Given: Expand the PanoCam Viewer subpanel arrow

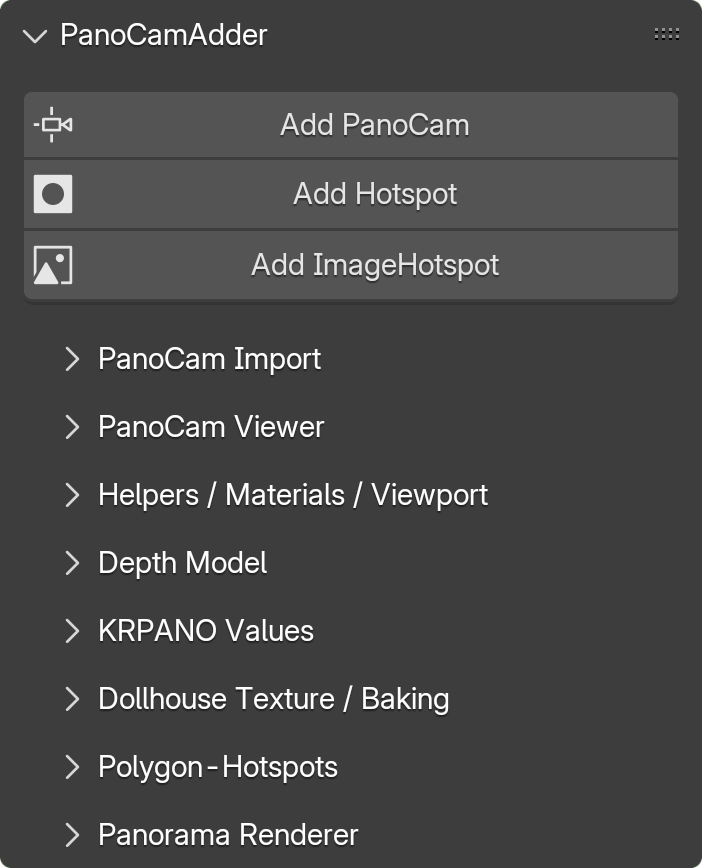Looking at the screenshot, I should (71, 427).
